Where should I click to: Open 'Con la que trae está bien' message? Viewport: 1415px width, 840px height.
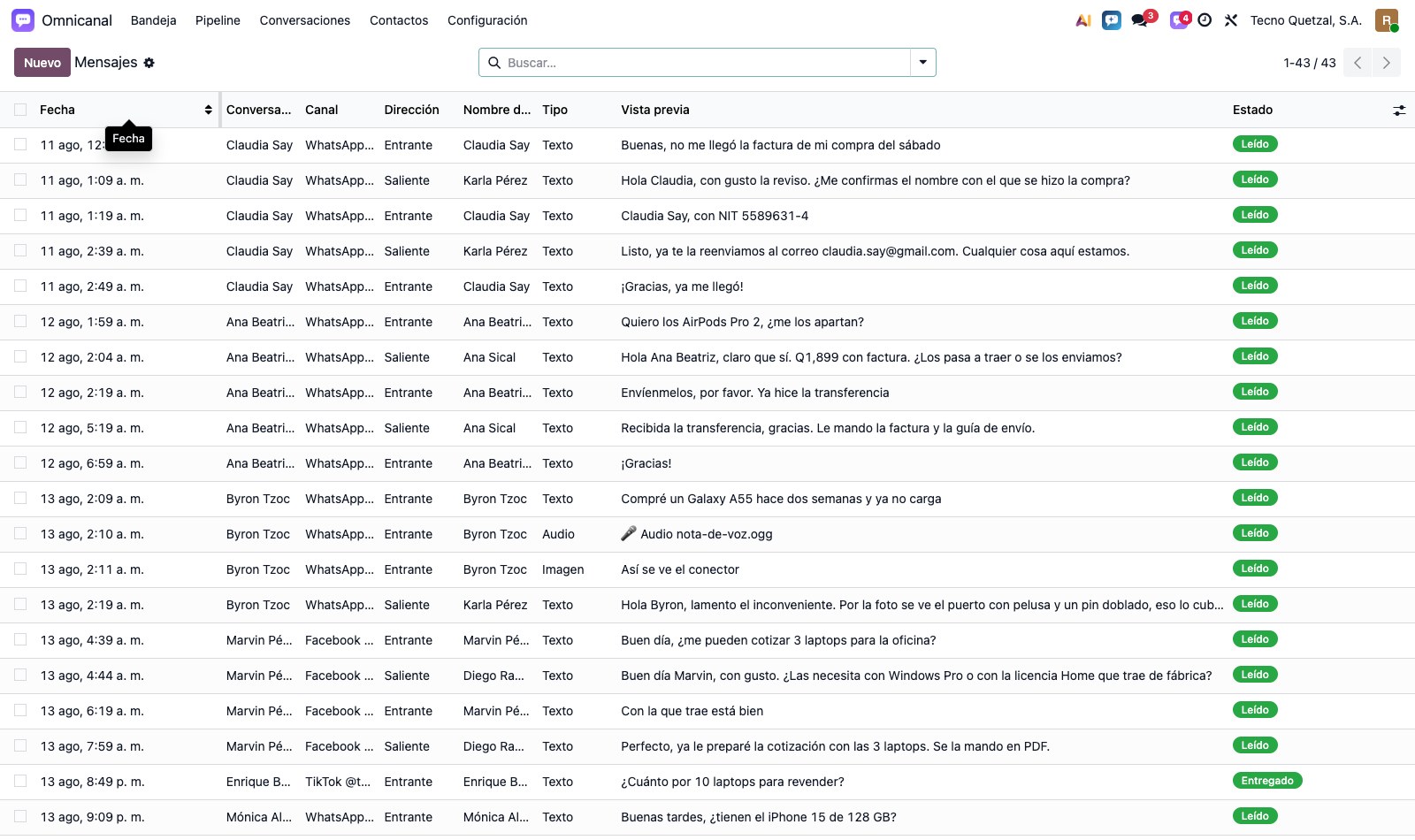[x=692, y=711]
